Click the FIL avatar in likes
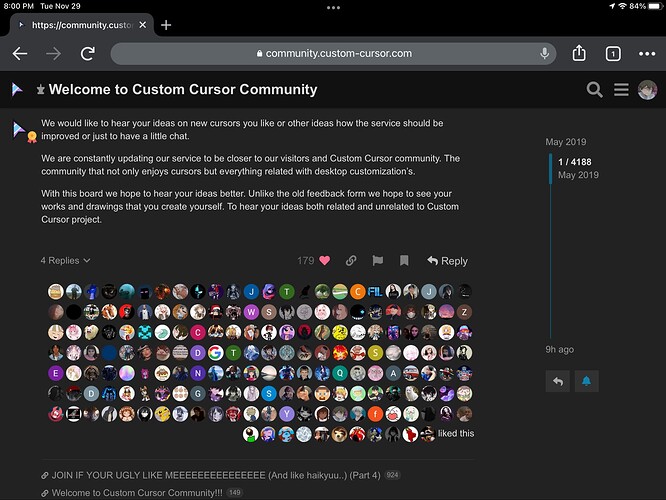 (x=375, y=291)
